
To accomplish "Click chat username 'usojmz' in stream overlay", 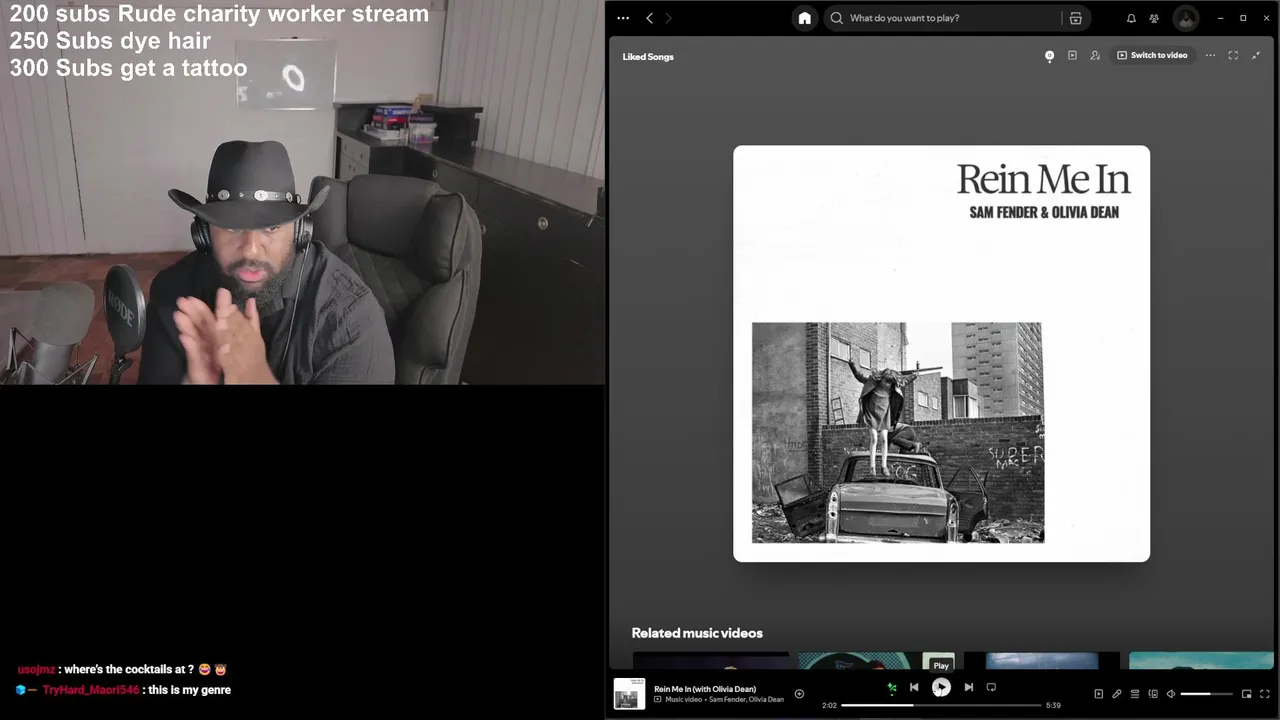I will [36, 670].
